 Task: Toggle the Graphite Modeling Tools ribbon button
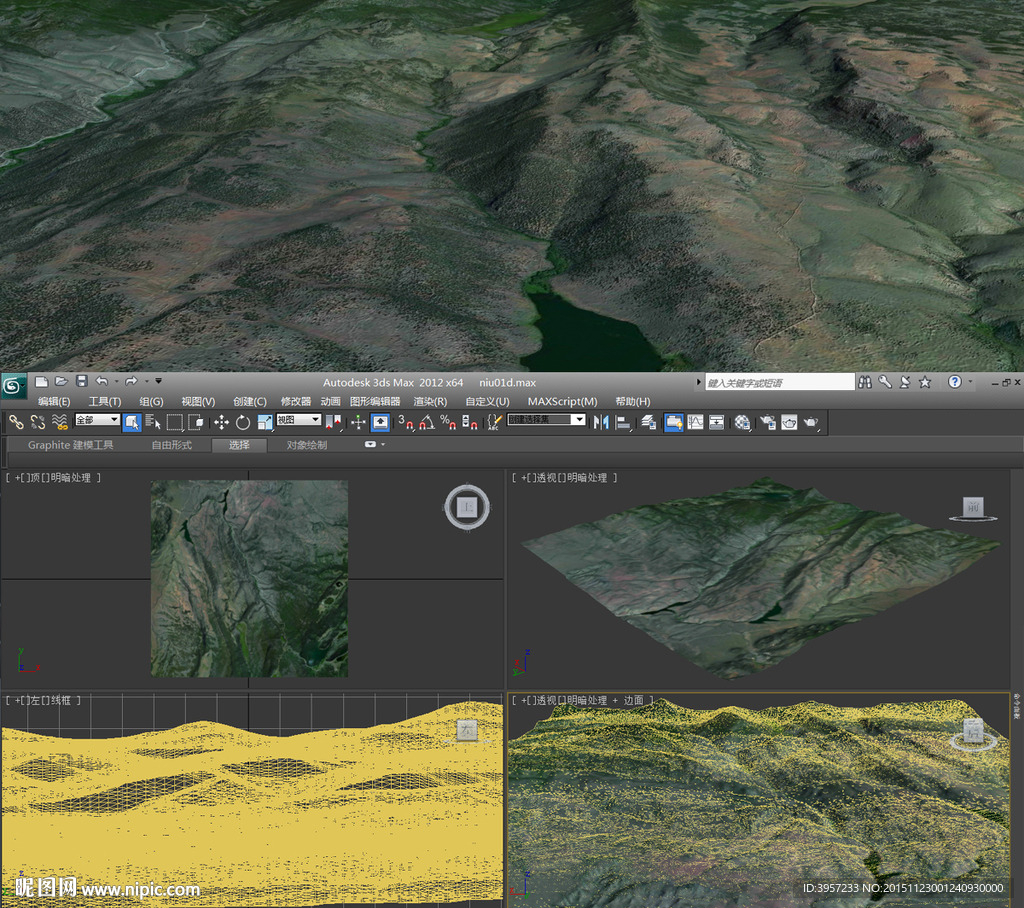pyautogui.click(x=673, y=423)
